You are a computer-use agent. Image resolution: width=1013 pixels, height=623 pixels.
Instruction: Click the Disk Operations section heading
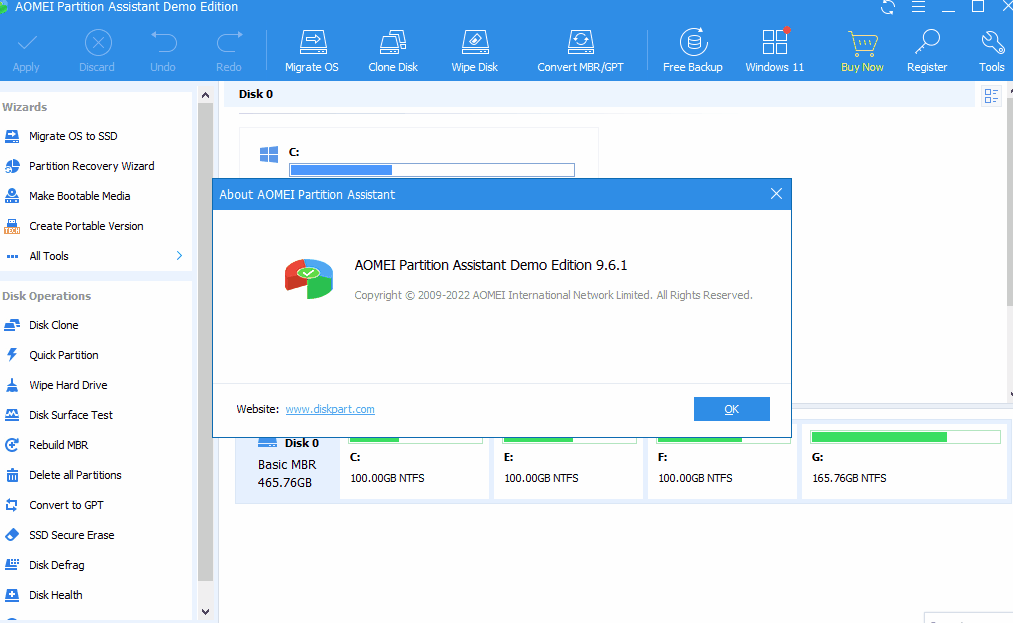47,296
